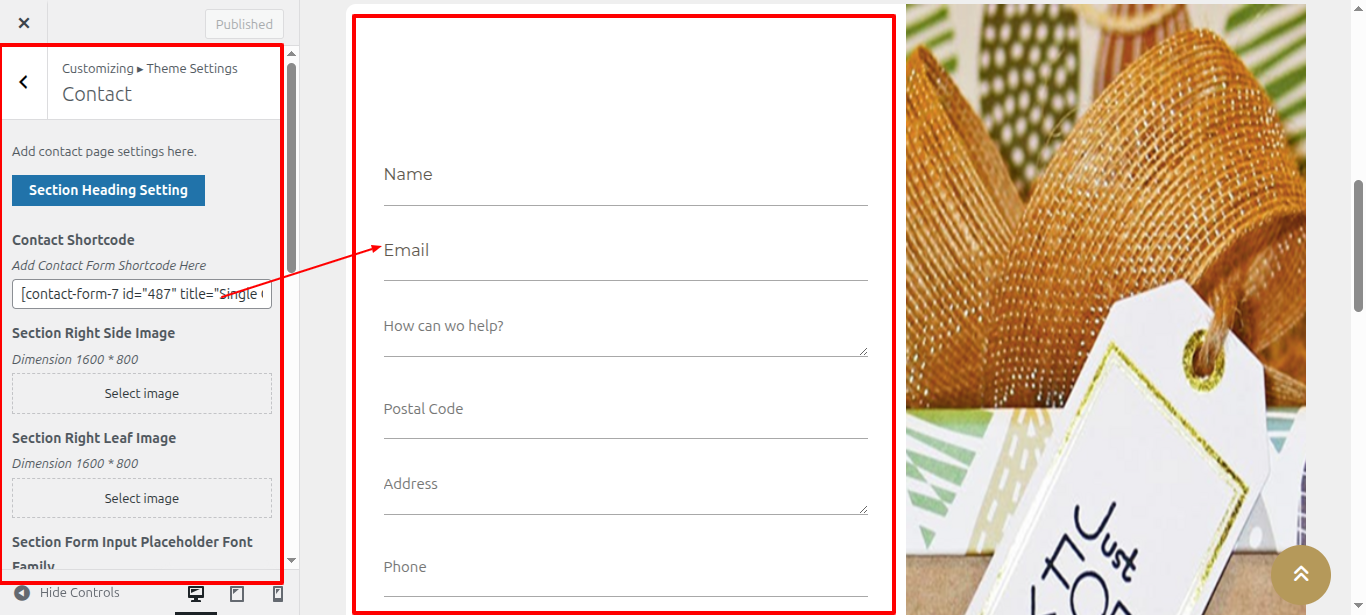Collapse sidebar via Hide Controls arrow icon
1366x615 pixels.
pyautogui.click(x=22, y=593)
